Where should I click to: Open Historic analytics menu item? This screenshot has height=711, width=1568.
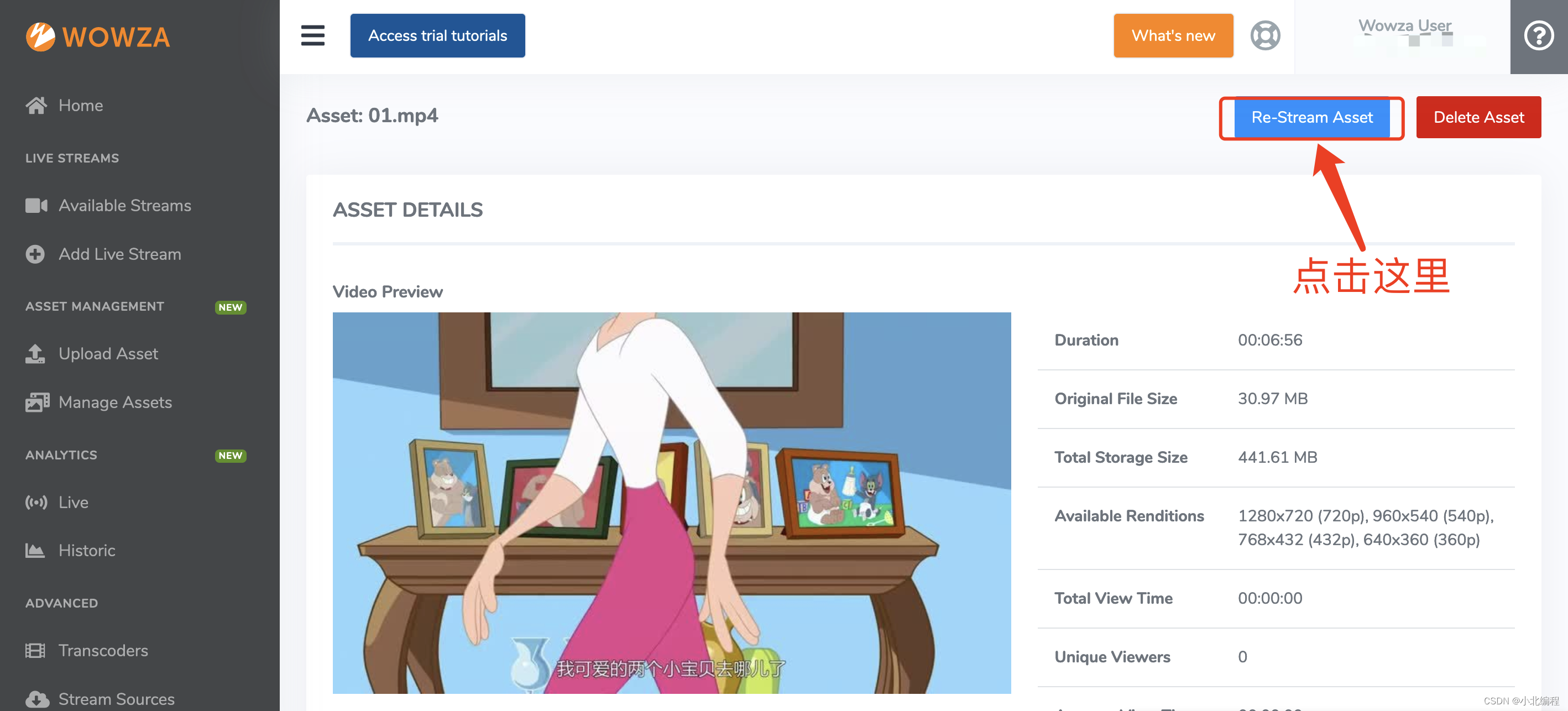point(86,550)
